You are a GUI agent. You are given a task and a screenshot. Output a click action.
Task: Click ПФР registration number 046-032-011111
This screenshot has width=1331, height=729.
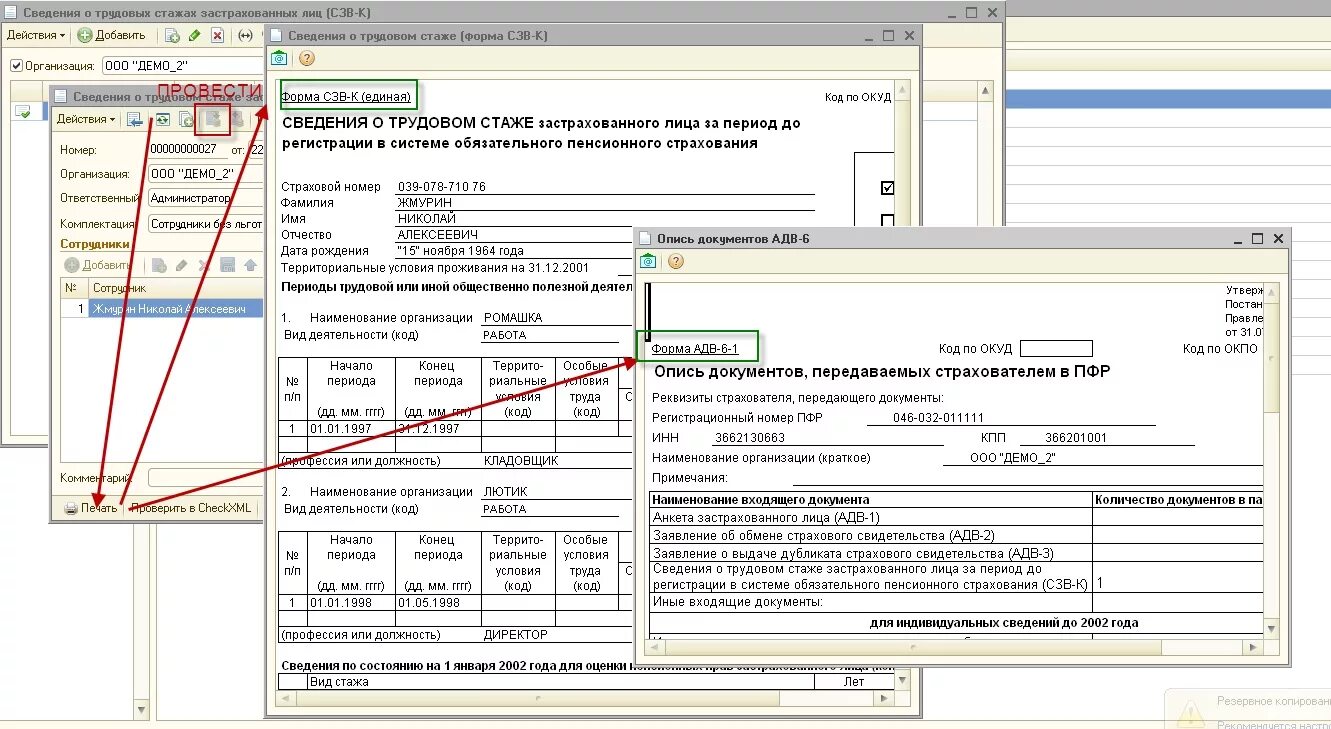(939, 418)
